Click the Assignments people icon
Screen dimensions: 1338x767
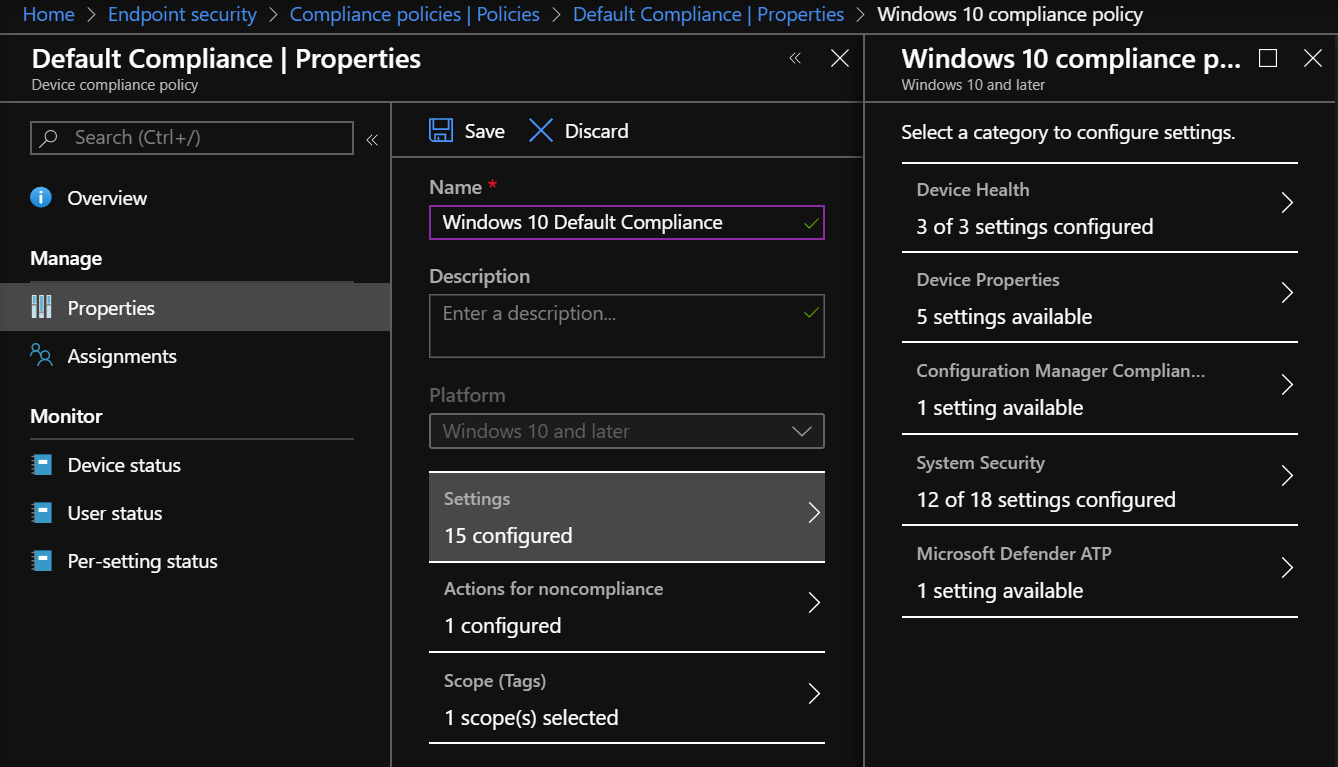(41, 355)
